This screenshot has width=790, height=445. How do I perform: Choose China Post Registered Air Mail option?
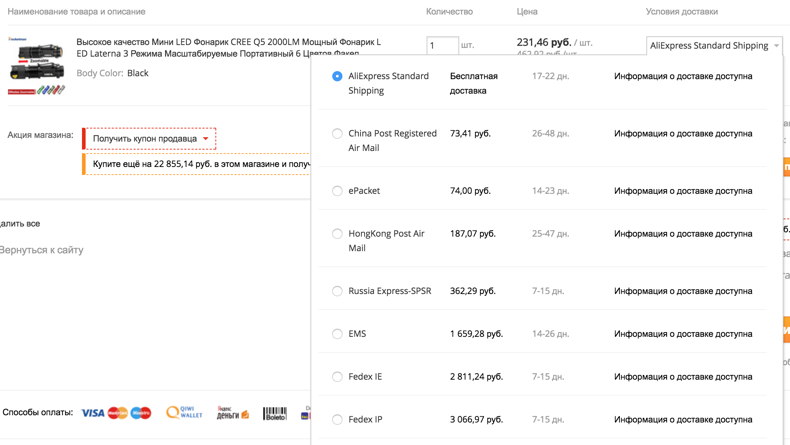337,134
